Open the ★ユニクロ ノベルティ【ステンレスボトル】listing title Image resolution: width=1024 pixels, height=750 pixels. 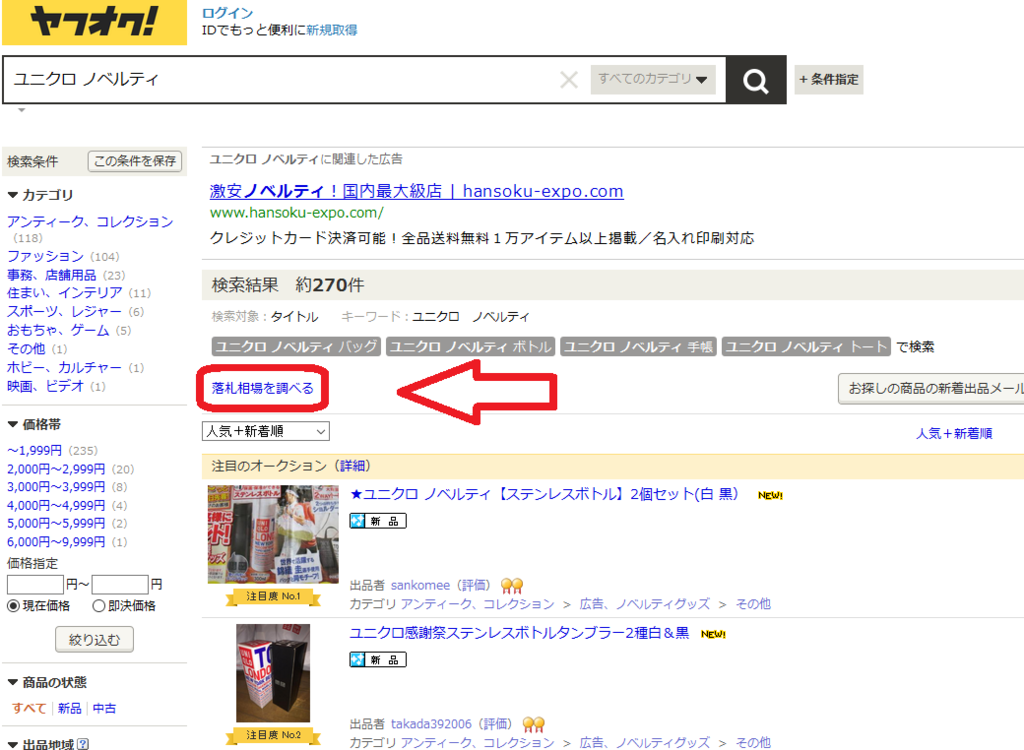pyautogui.click(x=544, y=494)
